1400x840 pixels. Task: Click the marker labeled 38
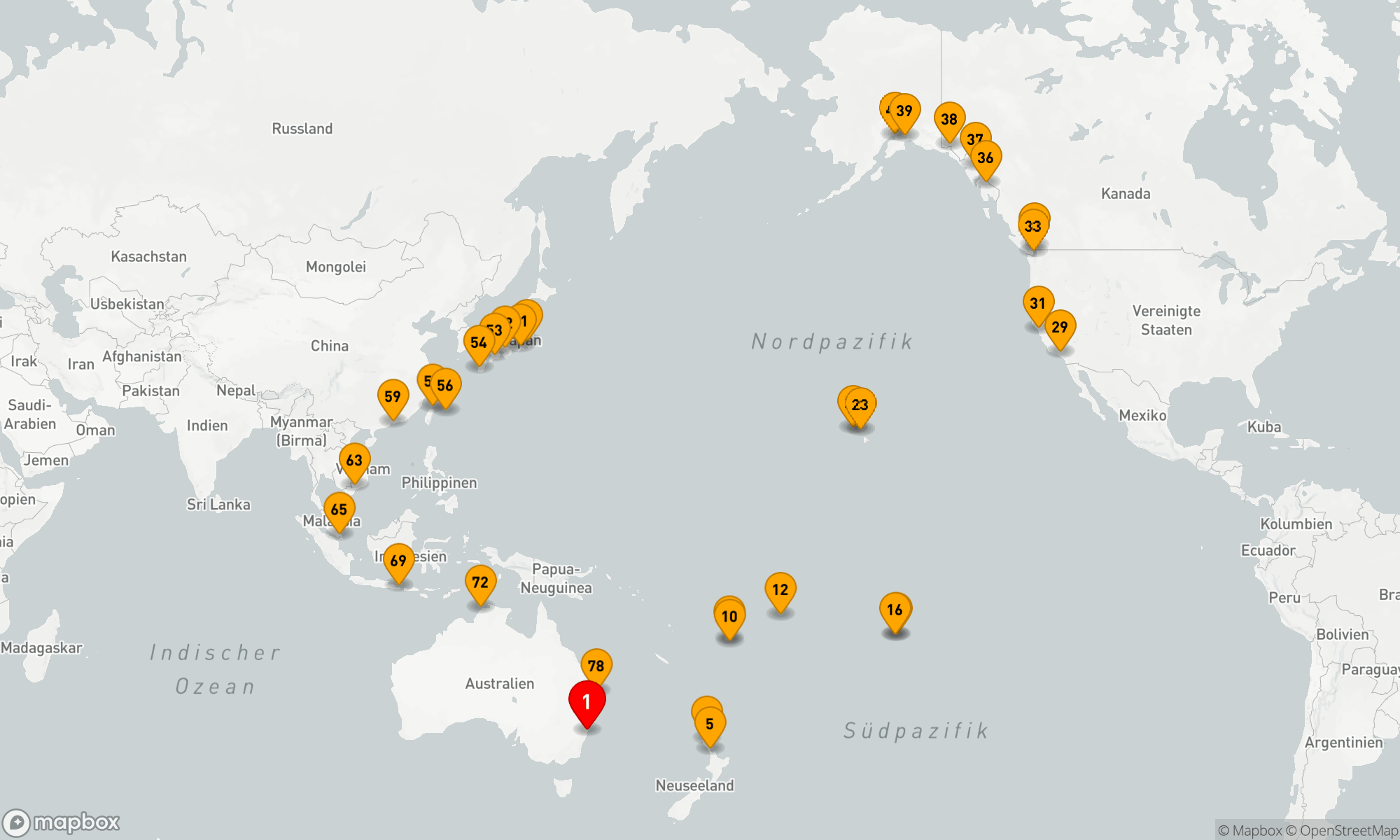[x=949, y=119]
